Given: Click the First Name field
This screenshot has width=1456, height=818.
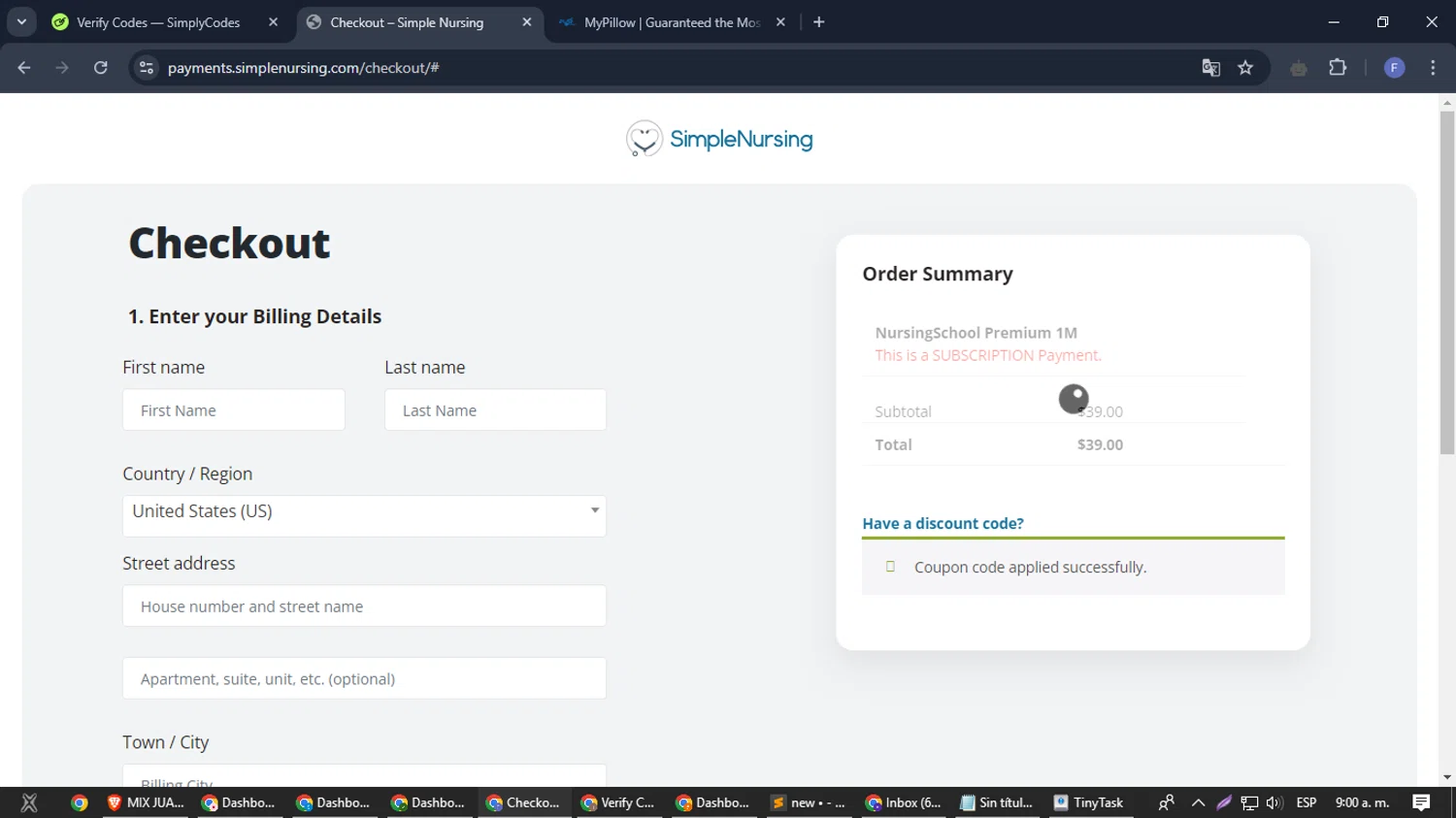Looking at the screenshot, I should click(234, 410).
